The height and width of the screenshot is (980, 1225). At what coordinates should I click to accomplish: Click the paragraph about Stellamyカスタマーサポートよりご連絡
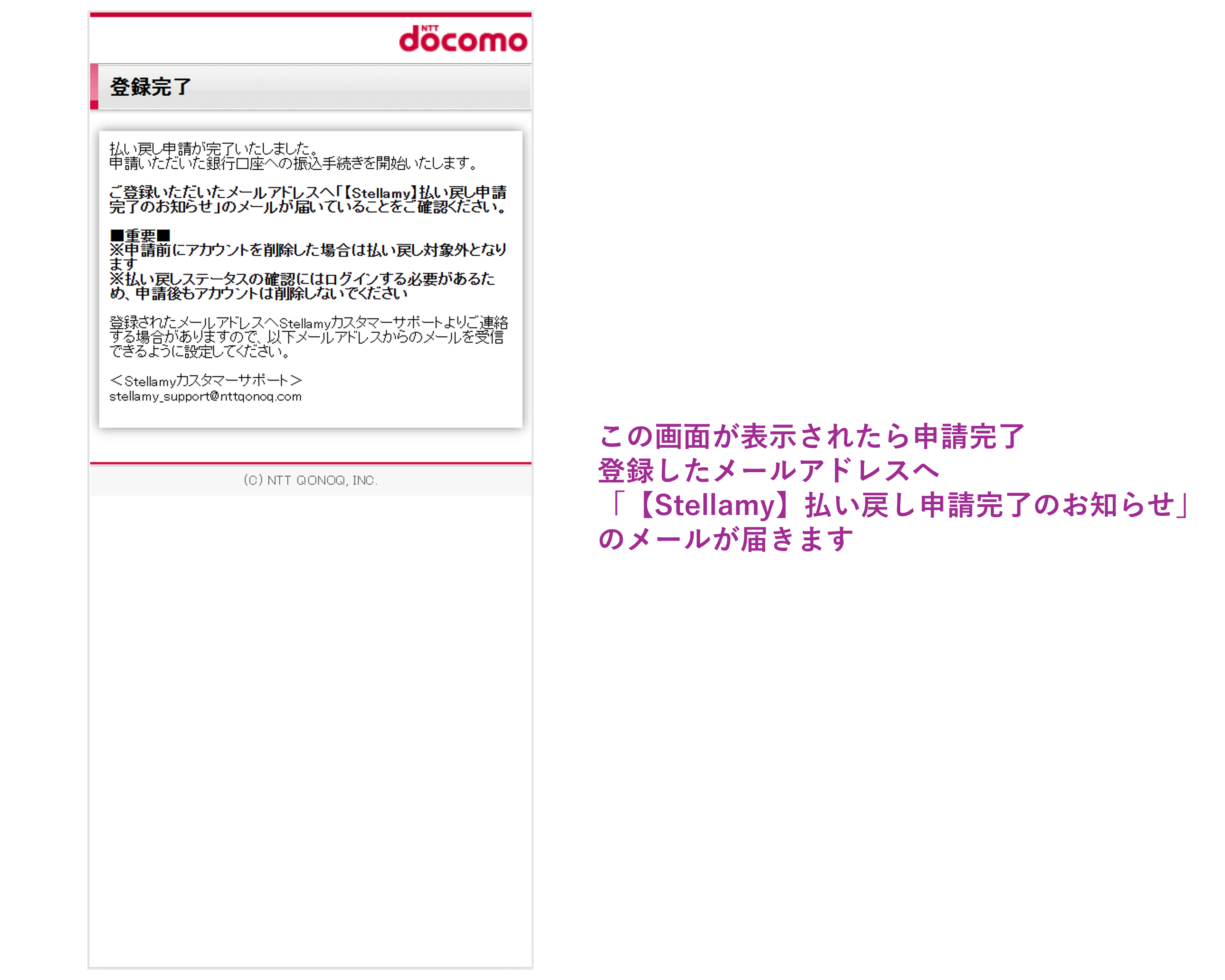pos(309,338)
